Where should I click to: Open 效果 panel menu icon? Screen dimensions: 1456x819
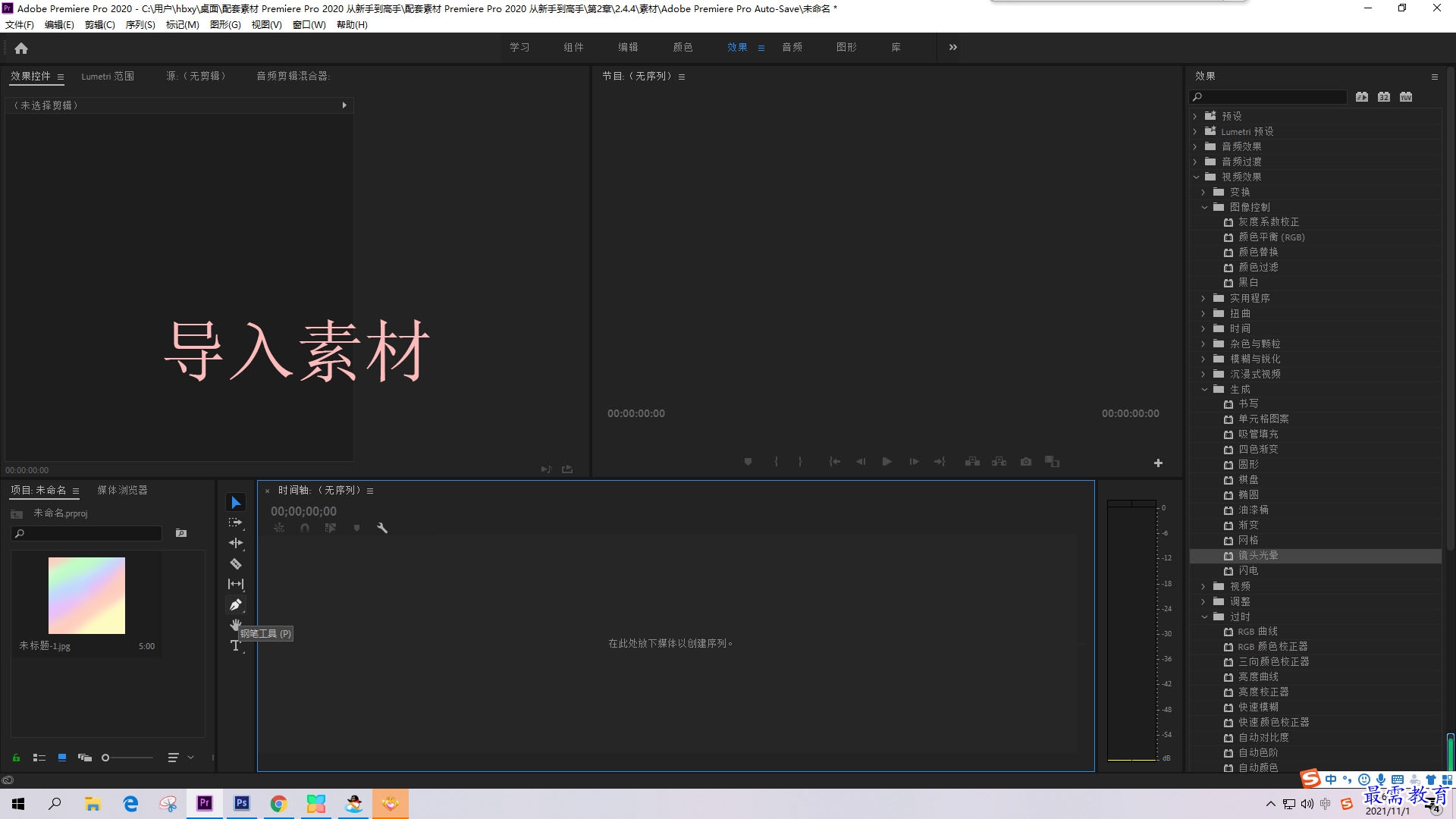click(1434, 77)
